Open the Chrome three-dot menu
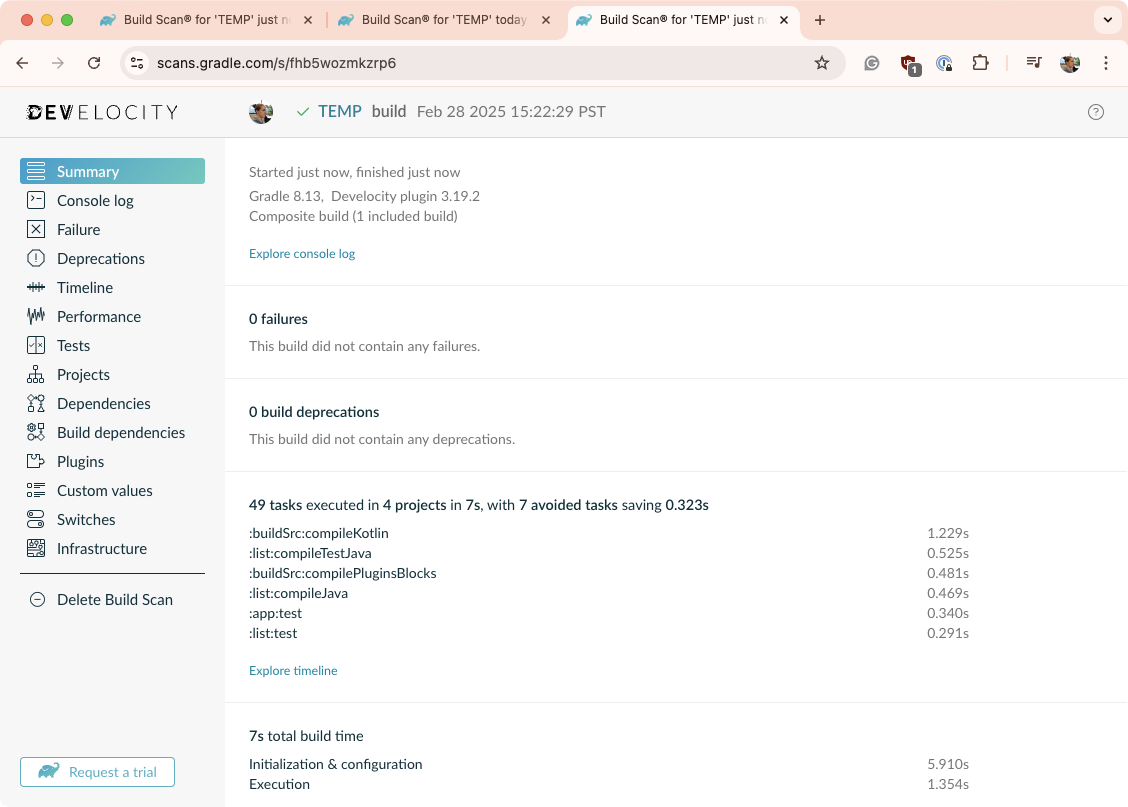This screenshot has height=807, width=1128. click(x=1106, y=63)
